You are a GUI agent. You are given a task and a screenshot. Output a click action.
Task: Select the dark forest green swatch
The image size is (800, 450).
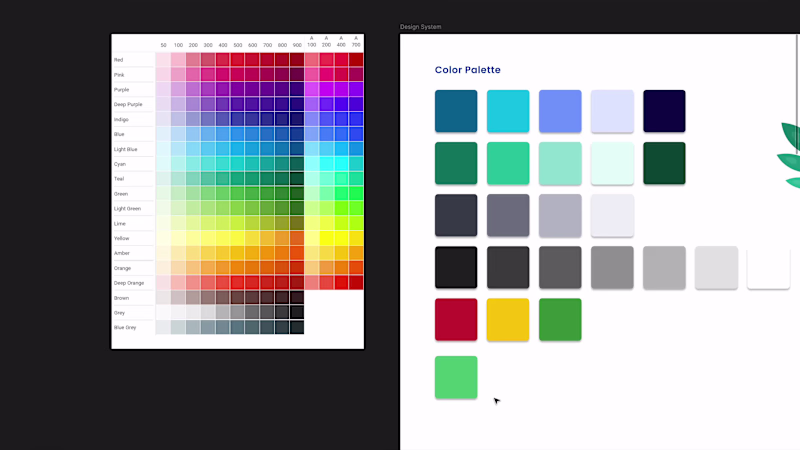click(664, 163)
